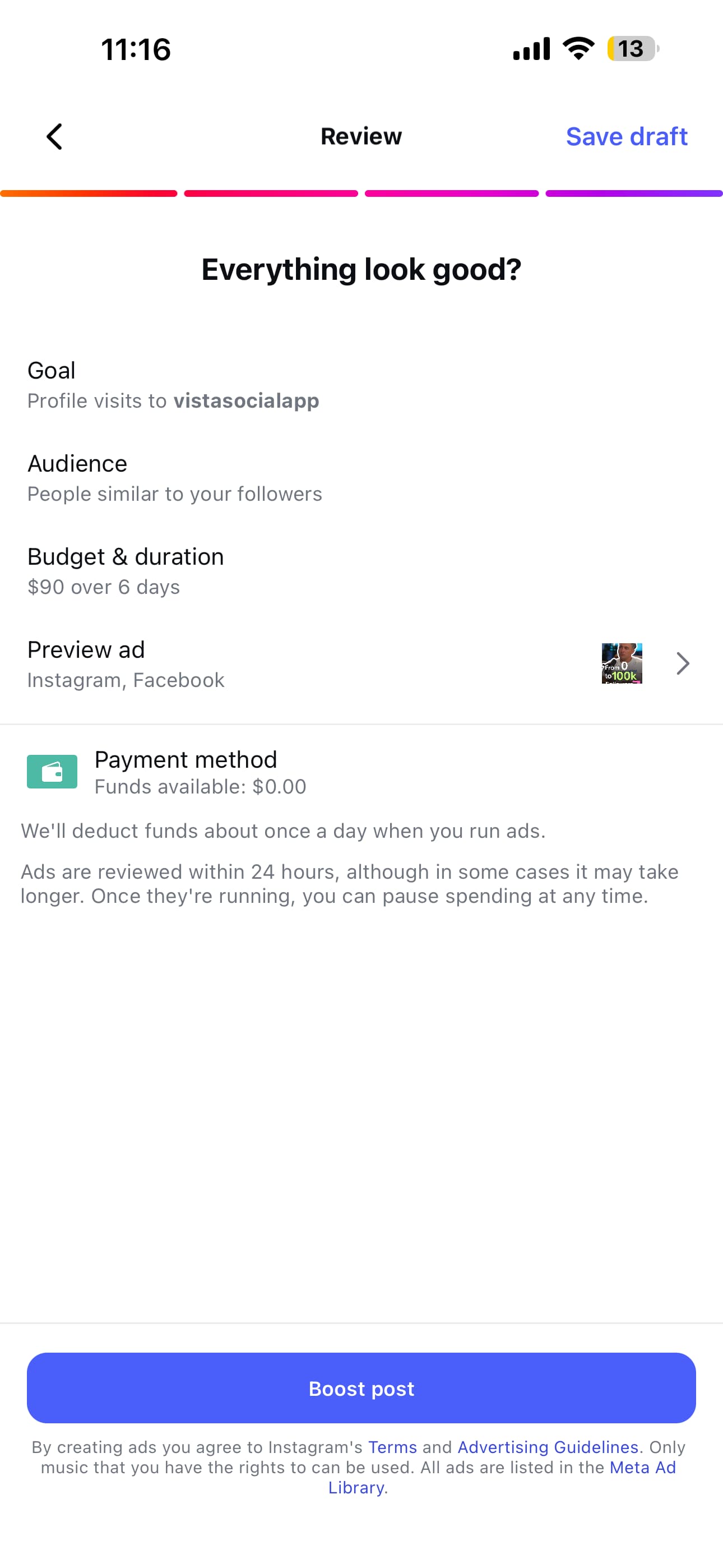Tap the cellular signal bars icon
This screenshot has height=1568, width=723.
(531, 49)
